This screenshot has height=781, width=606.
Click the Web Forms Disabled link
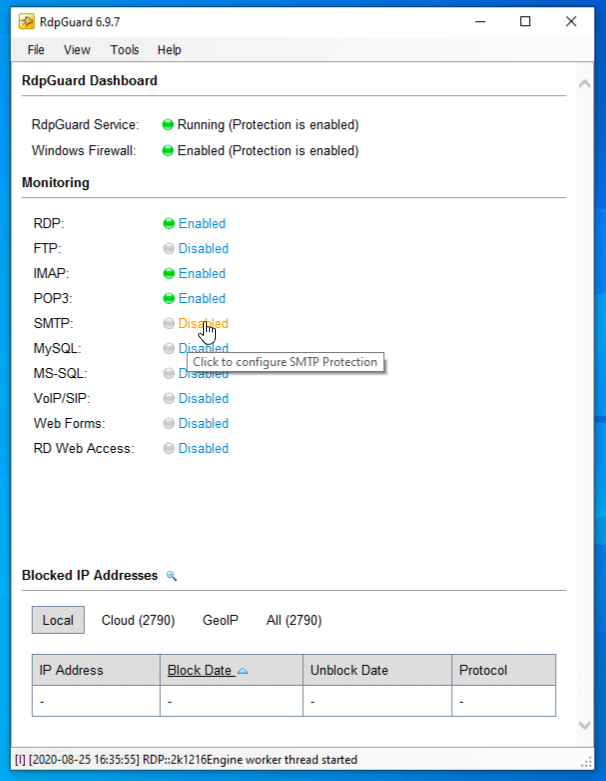pos(203,424)
